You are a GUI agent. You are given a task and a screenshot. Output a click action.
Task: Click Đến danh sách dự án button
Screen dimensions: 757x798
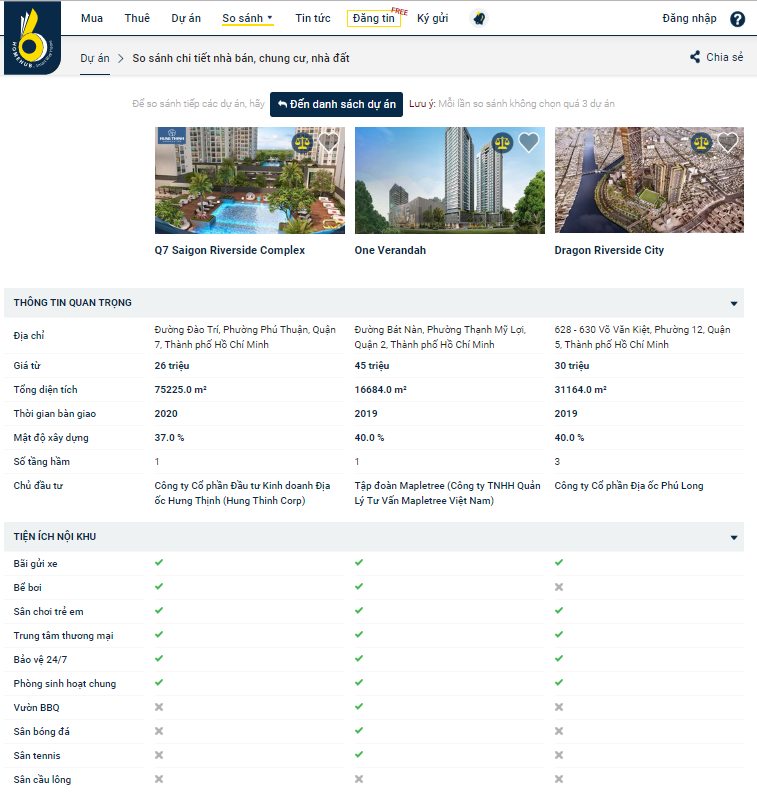(337, 104)
